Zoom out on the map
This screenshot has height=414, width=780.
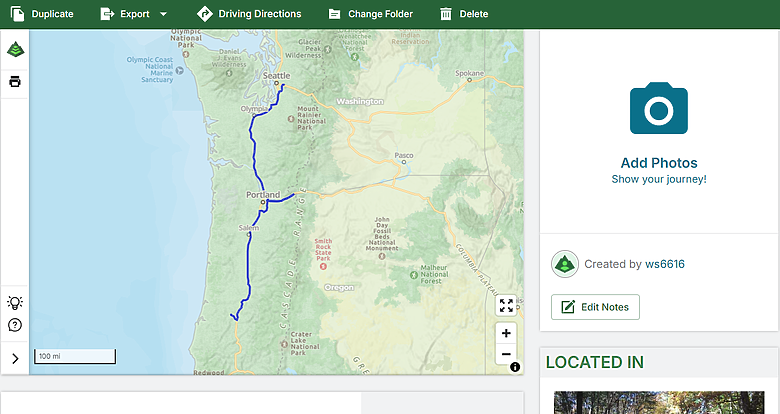coord(506,354)
